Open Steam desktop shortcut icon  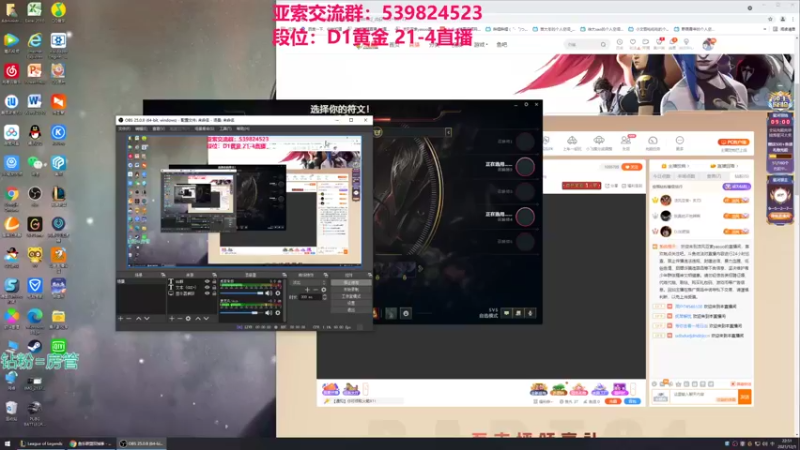coord(35,347)
